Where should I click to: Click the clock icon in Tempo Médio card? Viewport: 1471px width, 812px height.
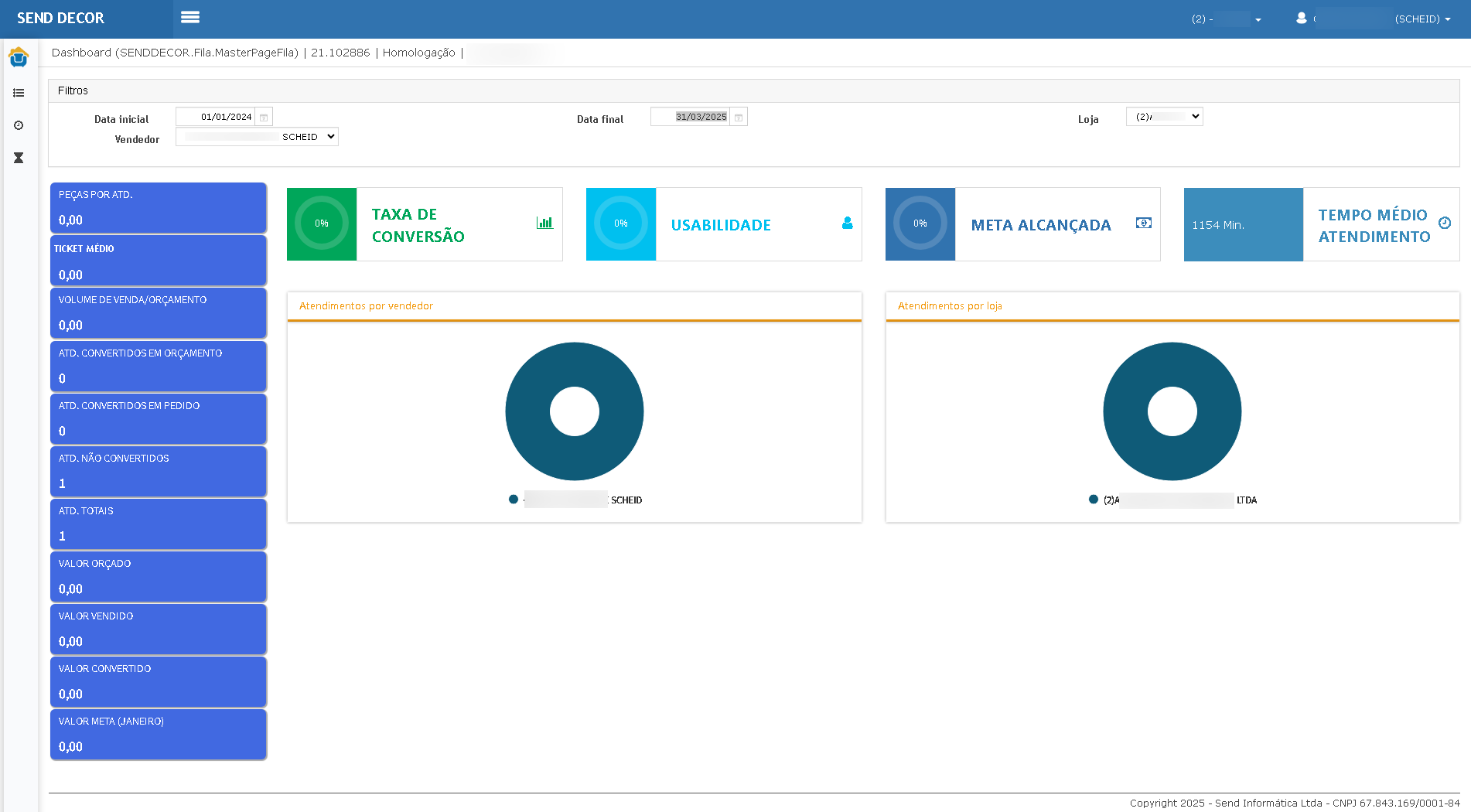tap(1445, 223)
